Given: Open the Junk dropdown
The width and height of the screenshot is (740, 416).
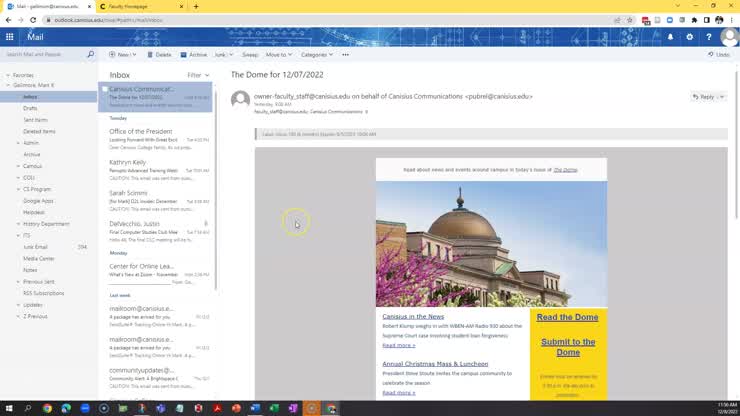Looking at the screenshot, I should pos(224,55).
